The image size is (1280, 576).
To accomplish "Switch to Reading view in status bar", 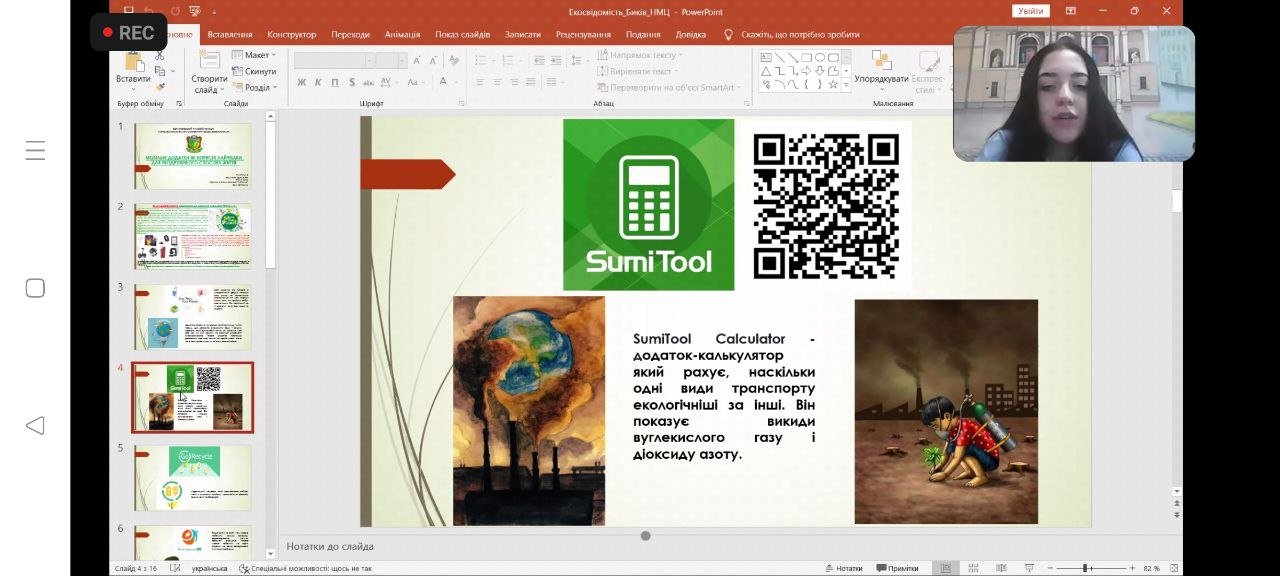I will [x=1001, y=568].
